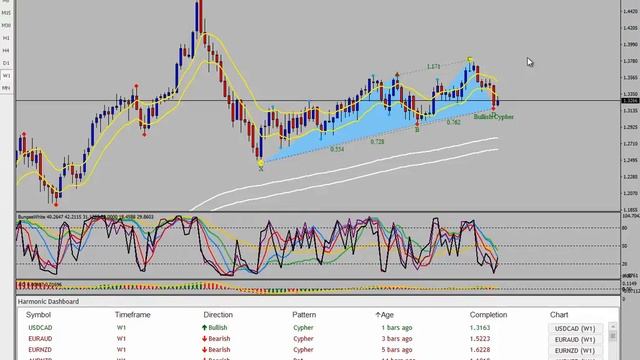The height and width of the screenshot is (360, 640).
Task: Click the red down arrow in EURNZD row
Action: point(204,350)
